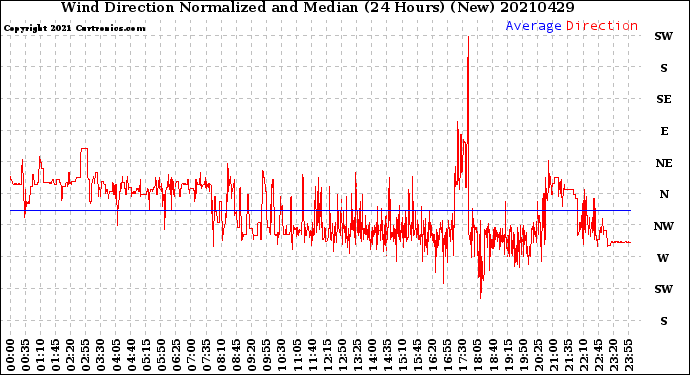Click the 06:25 time axis label
Viewport: 690px width, 375px height.
coord(176,355)
